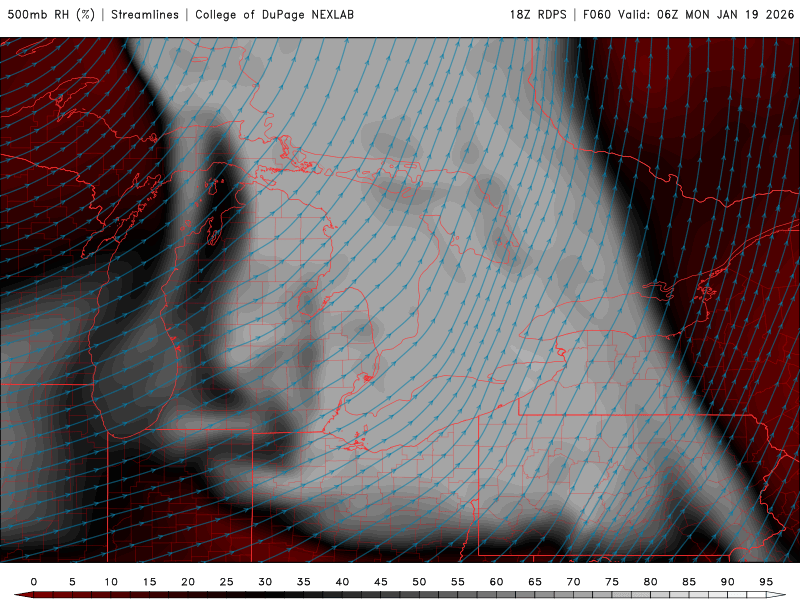
Task: Click the "F060" forecast hour text
Action: tap(596, 14)
